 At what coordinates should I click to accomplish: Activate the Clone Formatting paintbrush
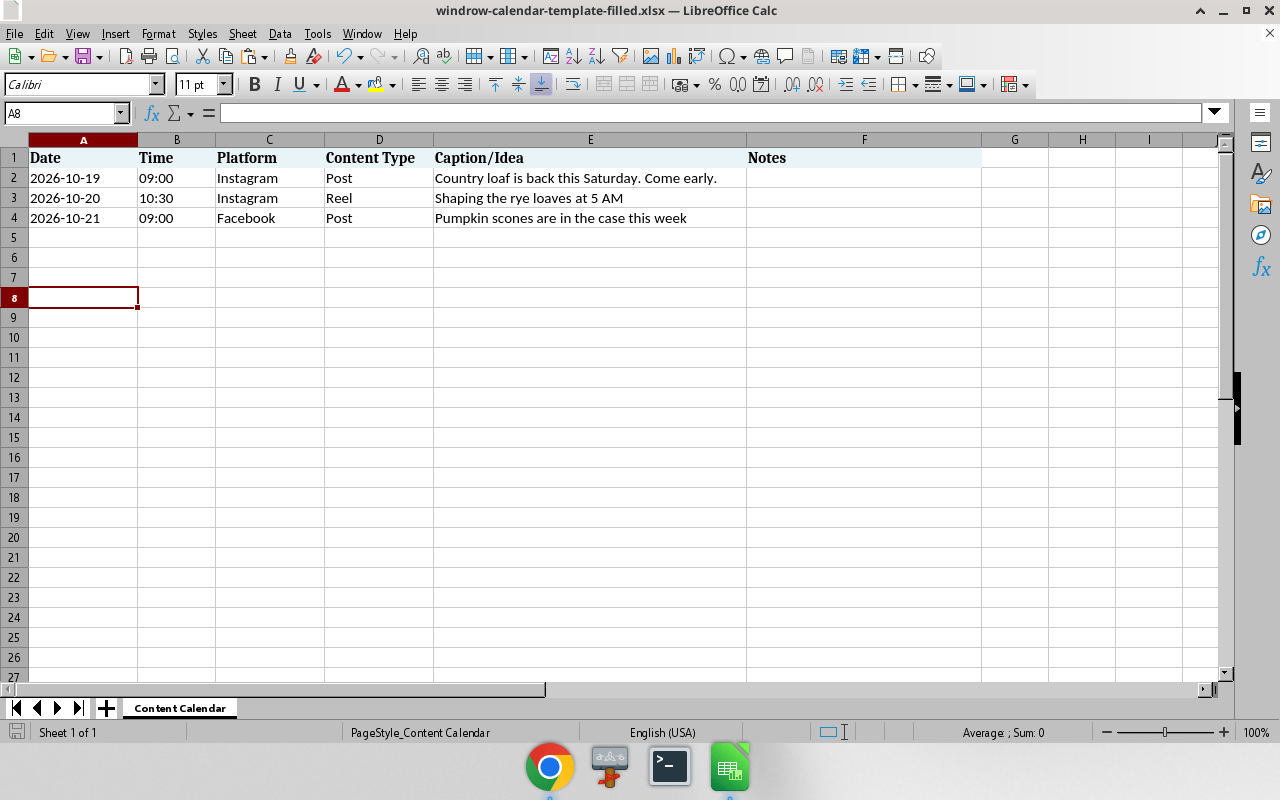click(290, 56)
